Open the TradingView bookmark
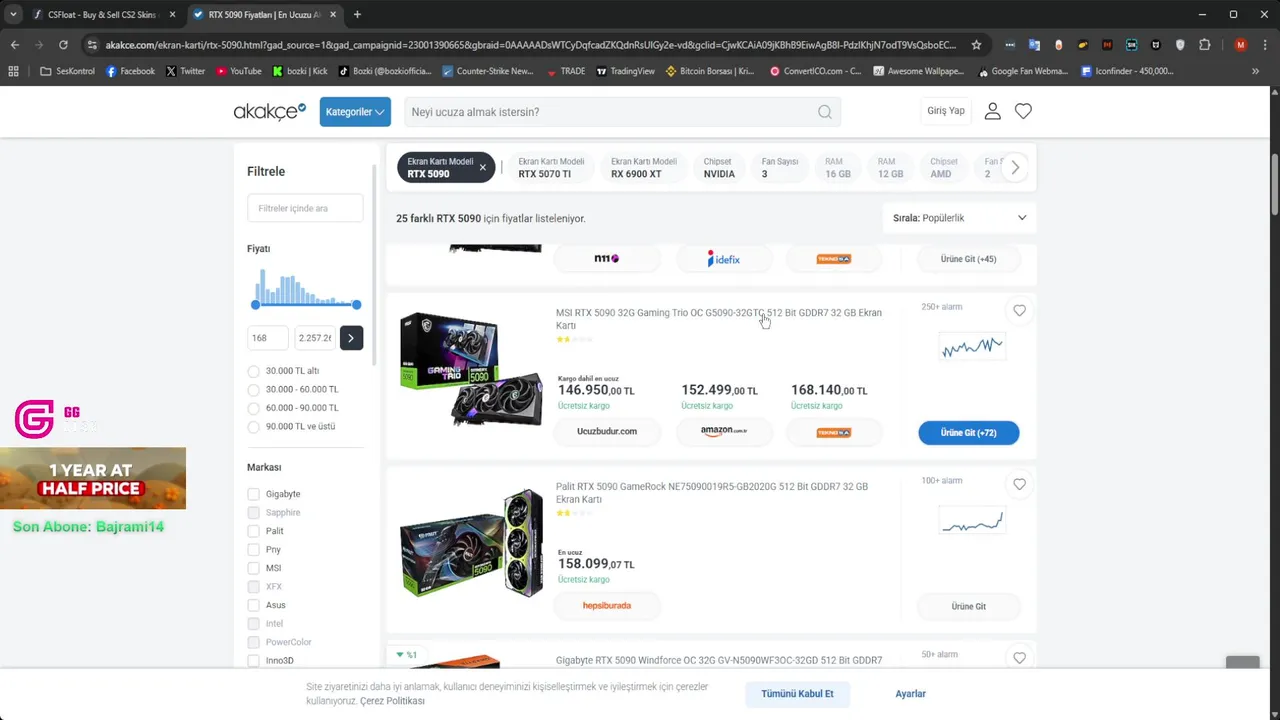 [x=625, y=71]
